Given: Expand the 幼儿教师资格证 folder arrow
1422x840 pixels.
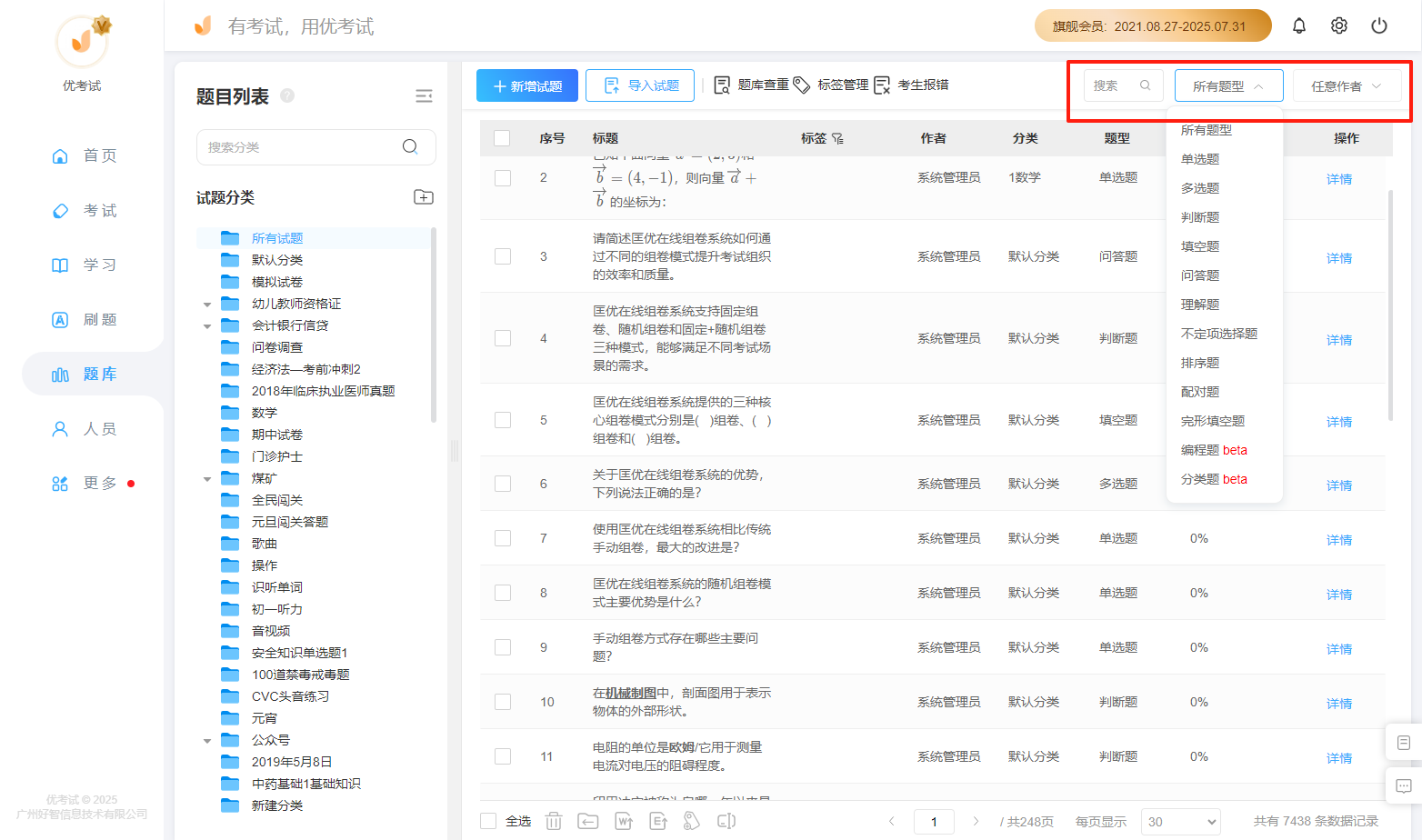Looking at the screenshot, I should (207, 305).
